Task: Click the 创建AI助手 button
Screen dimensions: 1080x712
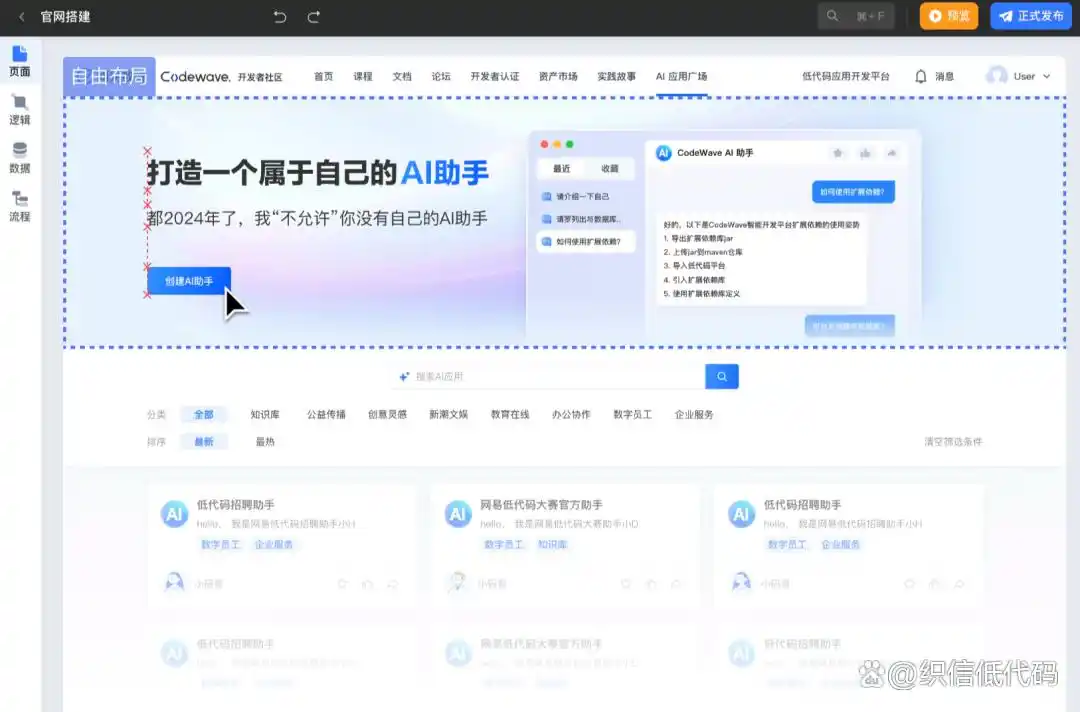Action: click(189, 281)
